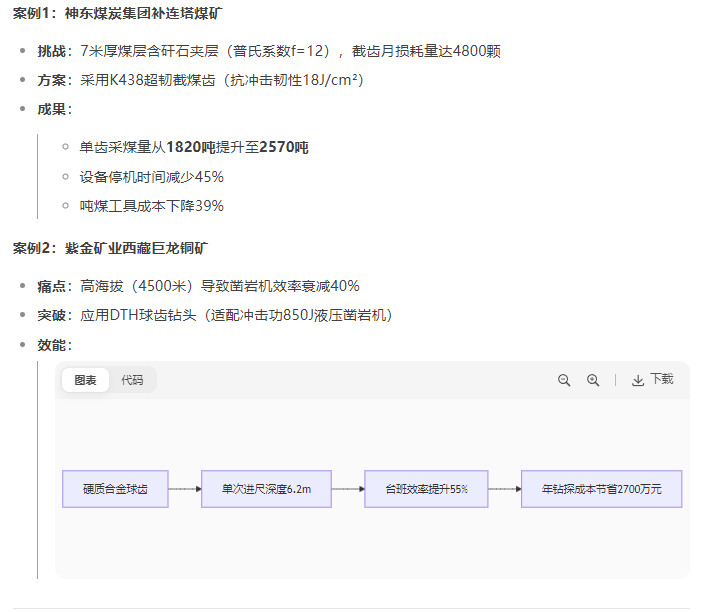This screenshot has height=612, width=702.
Task: Click the 台班效率提升55% flowchart node
Action: click(x=426, y=489)
